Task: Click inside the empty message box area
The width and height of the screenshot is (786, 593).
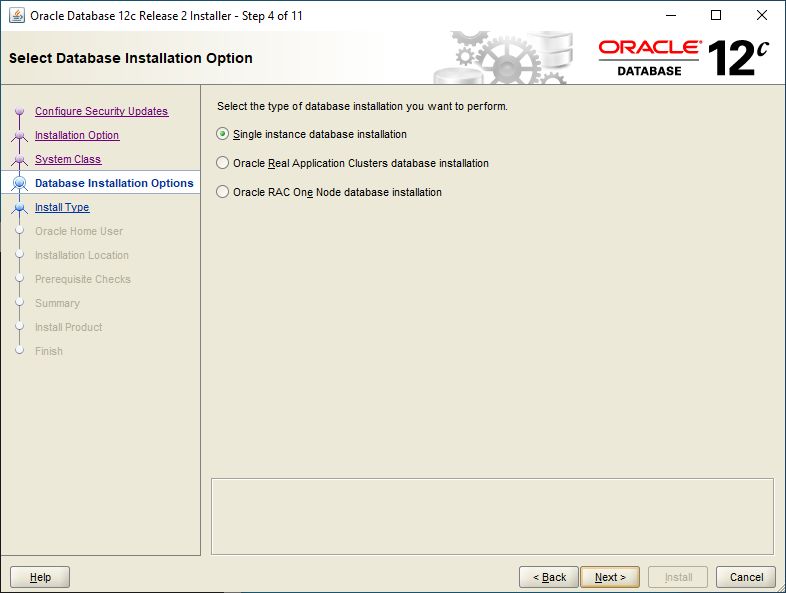Action: (x=492, y=516)
